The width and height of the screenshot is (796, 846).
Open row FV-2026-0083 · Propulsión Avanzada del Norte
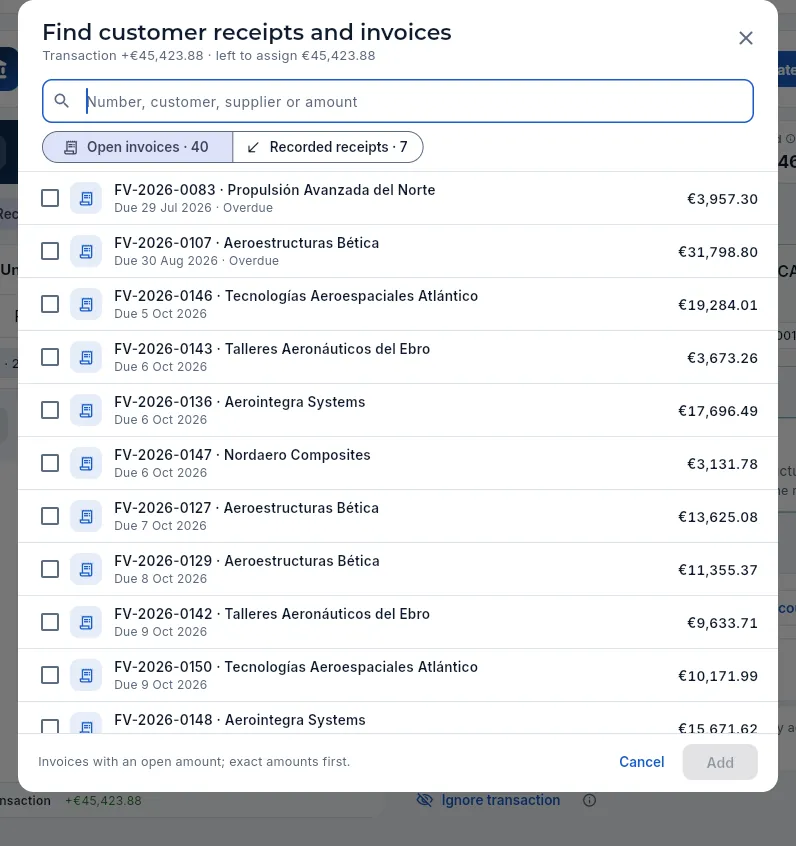[x=398, y=198]
